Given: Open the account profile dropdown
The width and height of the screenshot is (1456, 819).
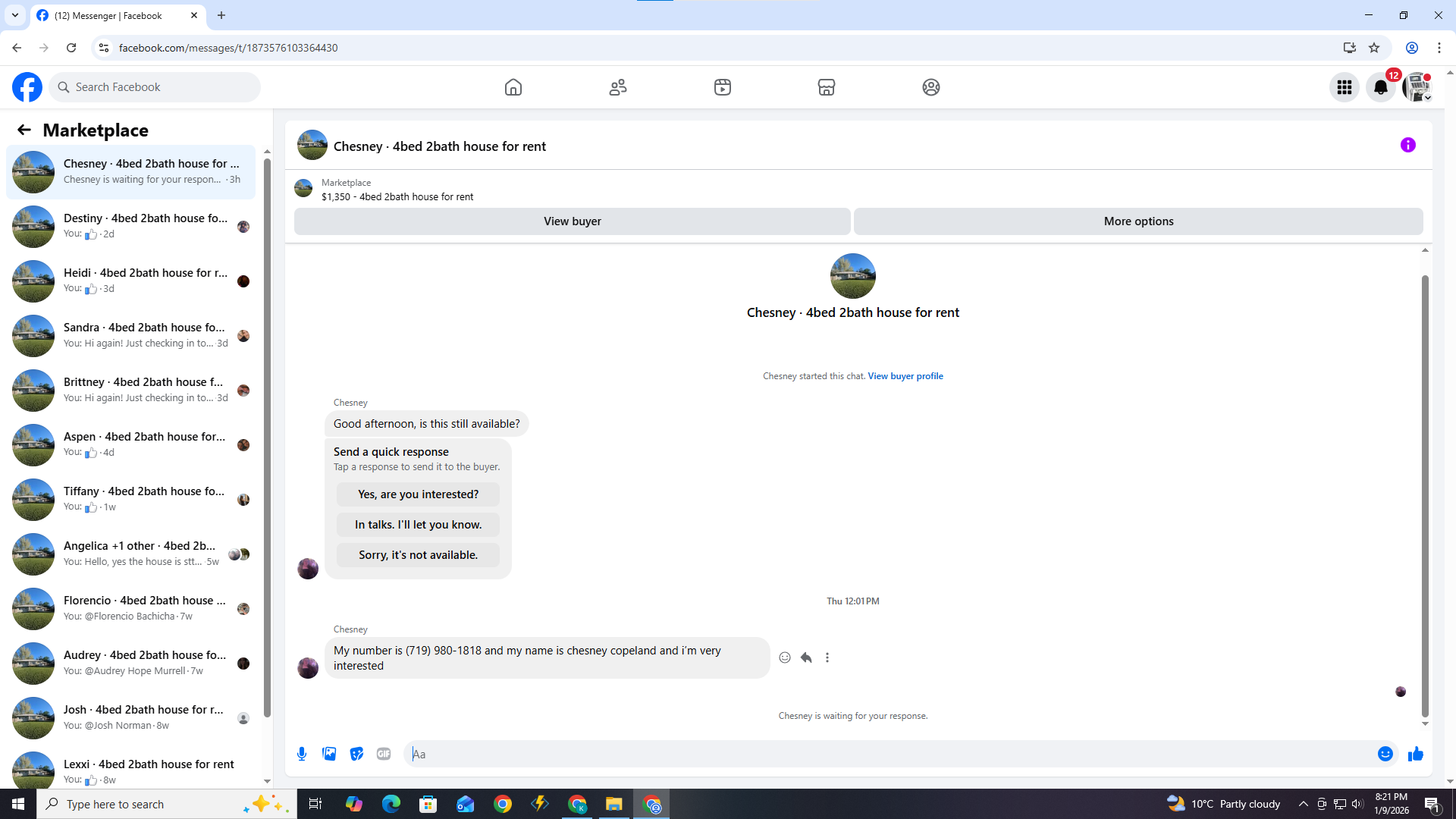Looking at the screenshot, I should [x=1417, y=87].
